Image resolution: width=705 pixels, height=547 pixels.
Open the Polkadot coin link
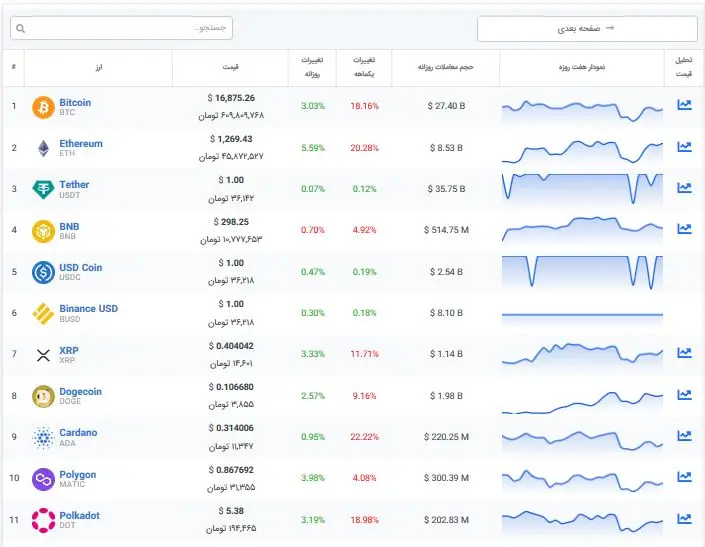click(80, 516)
